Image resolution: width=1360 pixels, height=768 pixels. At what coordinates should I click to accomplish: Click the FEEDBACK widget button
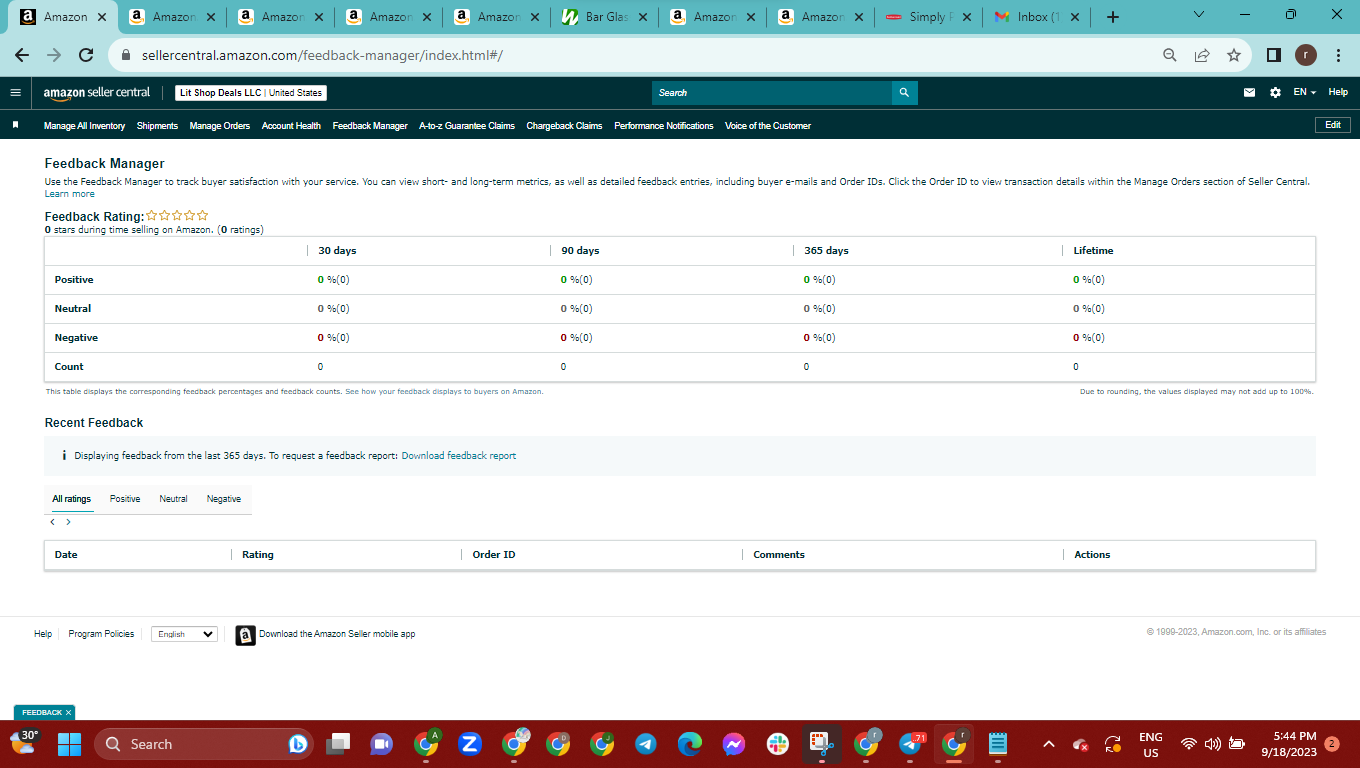[42, 713]
